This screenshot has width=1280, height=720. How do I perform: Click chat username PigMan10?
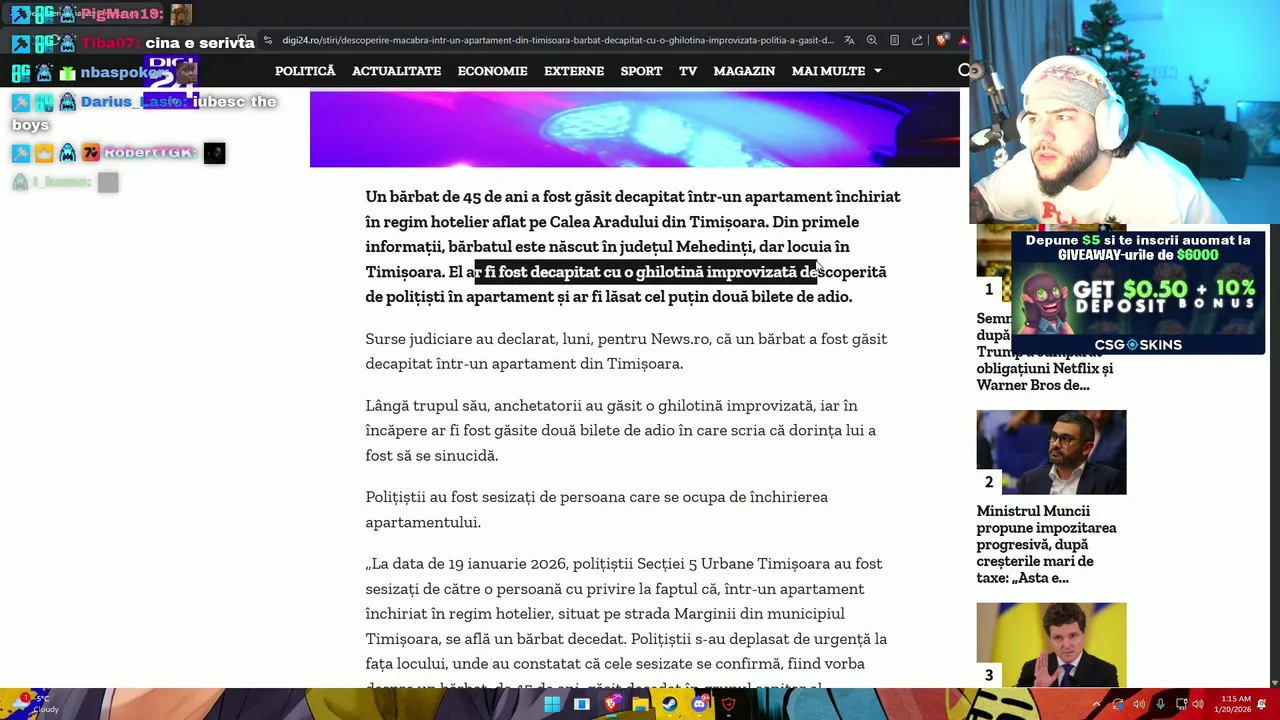[121, 14]
